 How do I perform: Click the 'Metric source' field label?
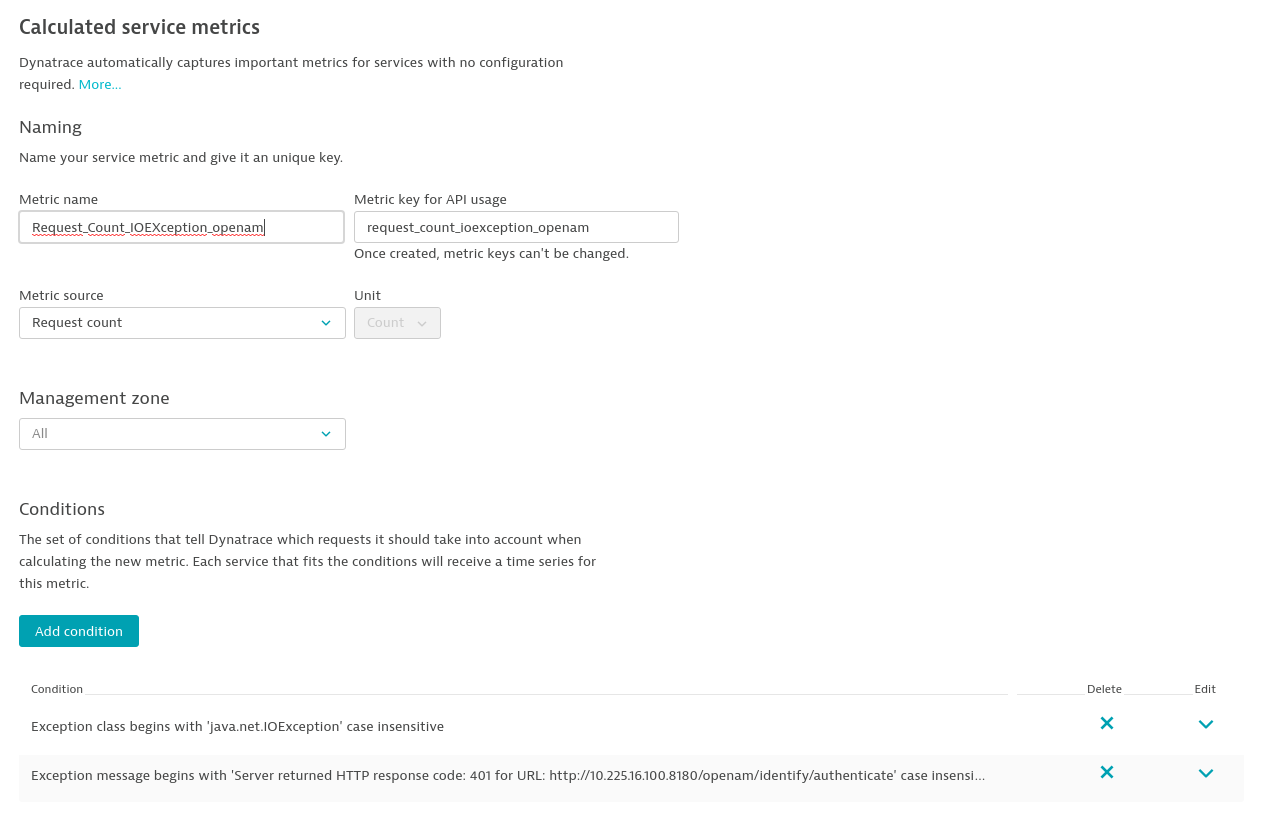coord(61,295)
